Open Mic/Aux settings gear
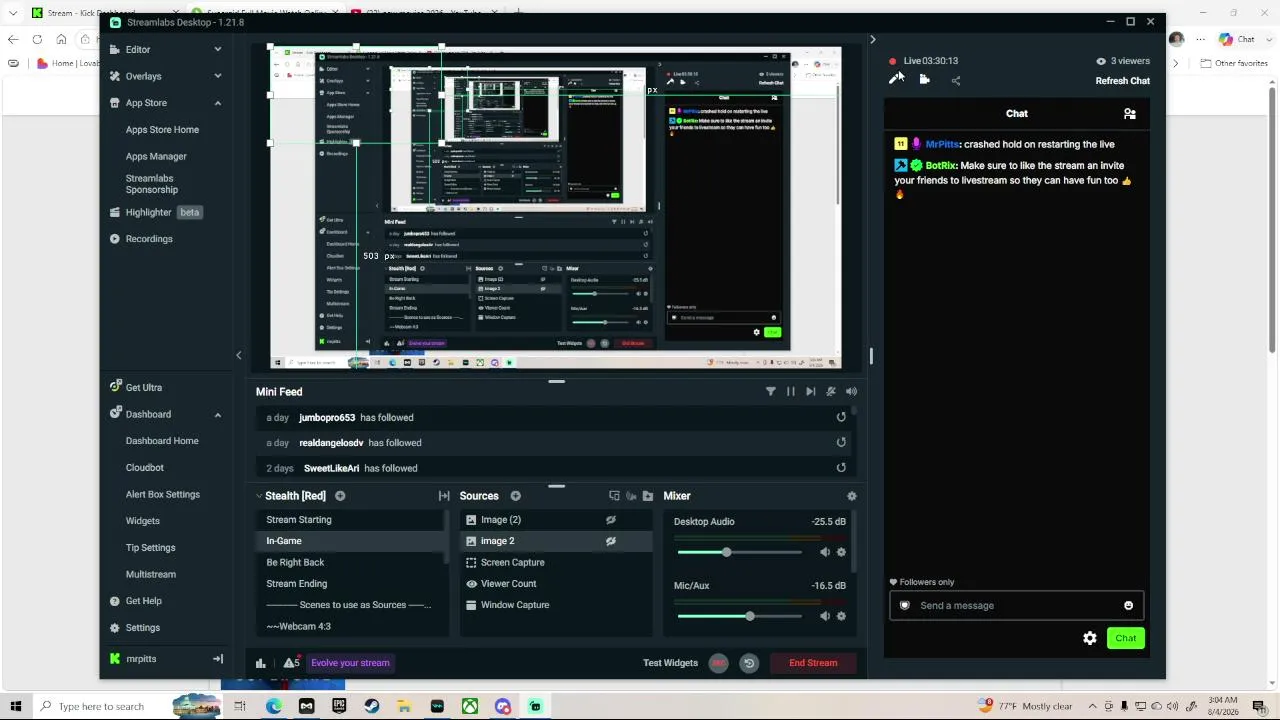Viewport: 1280px width, 720px height. pos(841,616)
